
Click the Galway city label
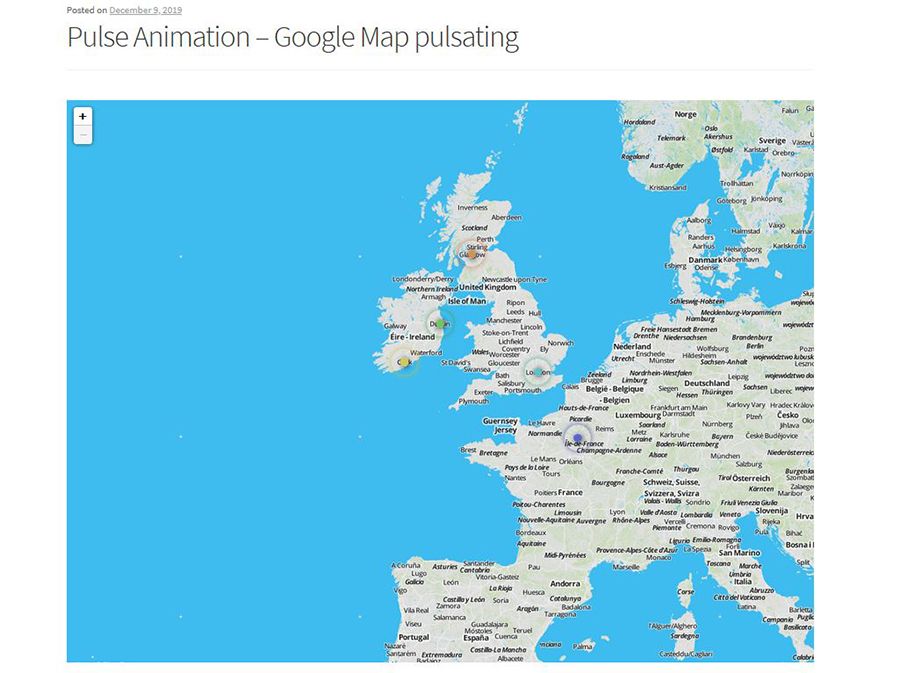(395, 326)
